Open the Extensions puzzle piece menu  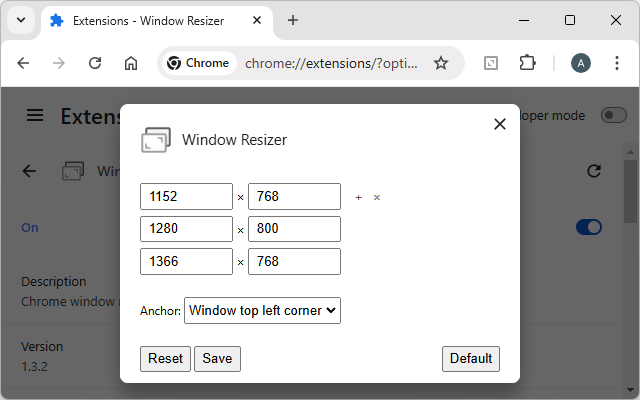coord(527,63)
